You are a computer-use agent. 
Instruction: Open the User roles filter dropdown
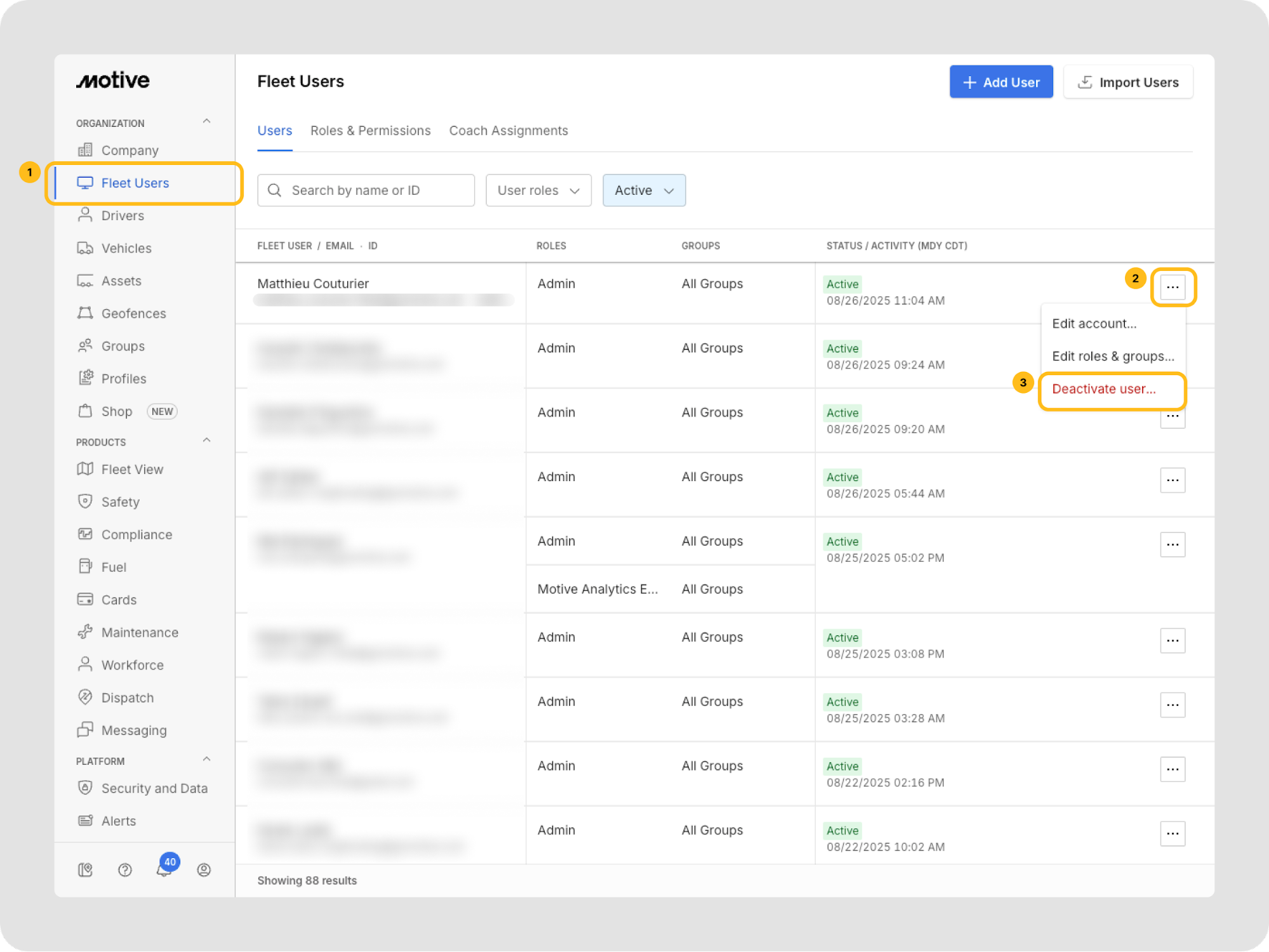(x=538, y=190)
